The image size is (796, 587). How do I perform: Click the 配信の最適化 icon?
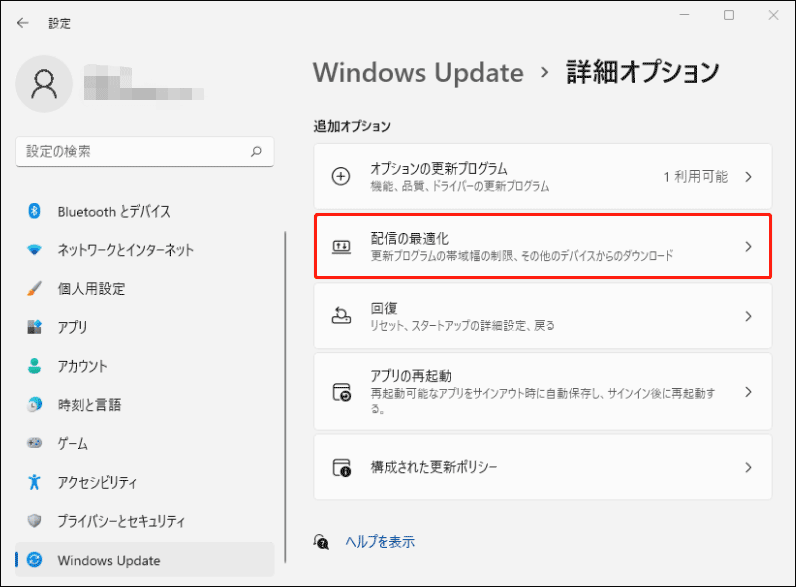pyautogui.click(x=341, y=247)
